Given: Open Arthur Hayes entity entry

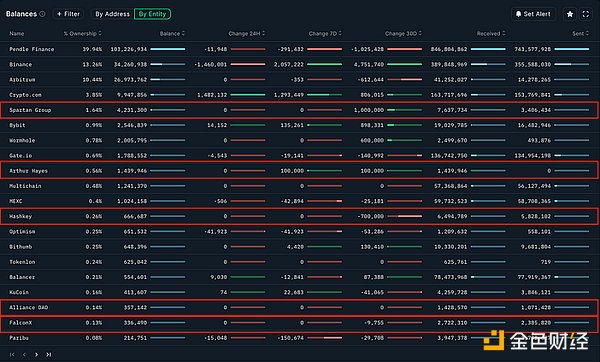Looking at the screenshot, I should tap(299, 171).
